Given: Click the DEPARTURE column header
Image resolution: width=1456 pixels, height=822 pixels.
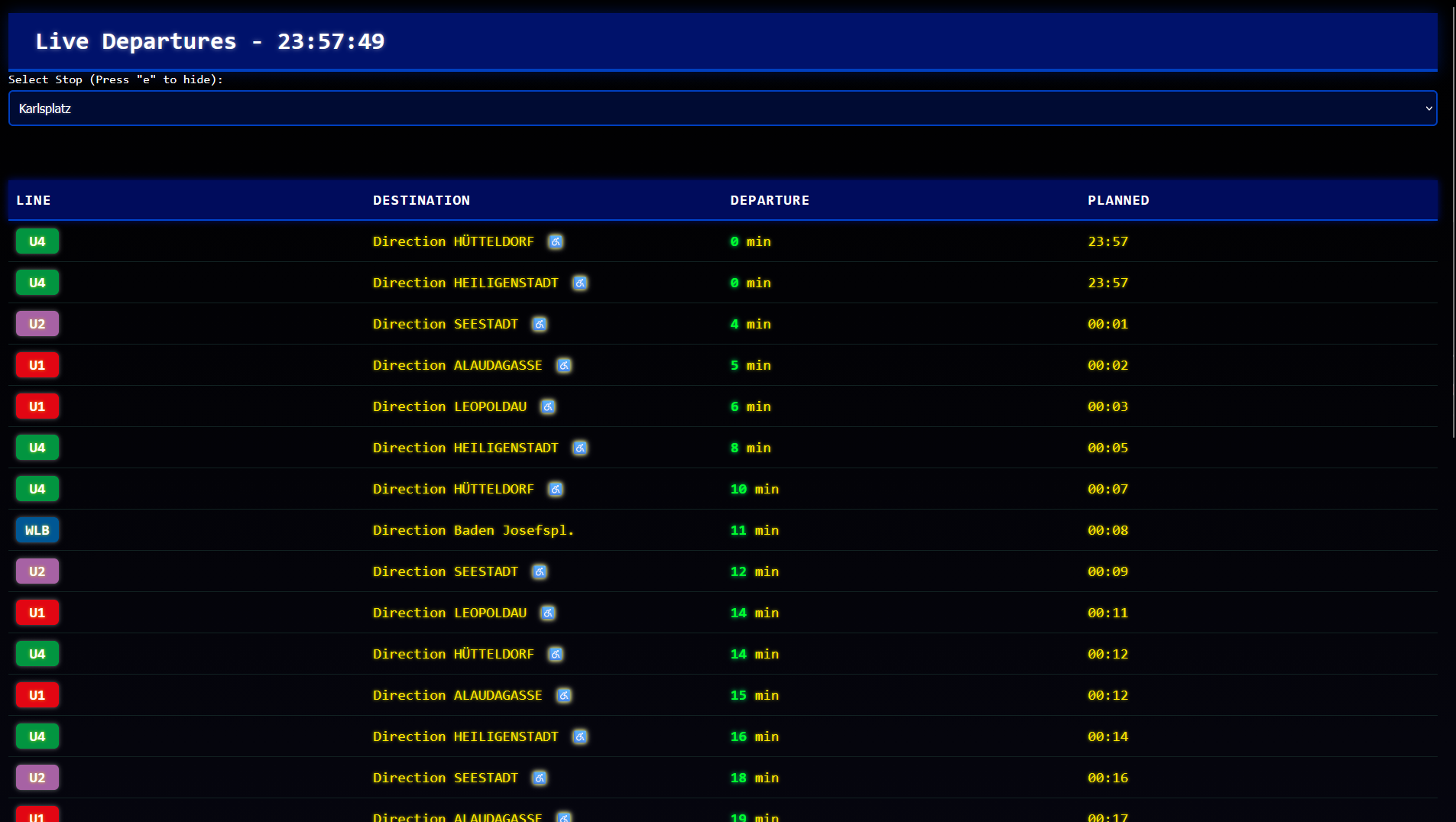Looking at the screenshot, I should point(769,200).
